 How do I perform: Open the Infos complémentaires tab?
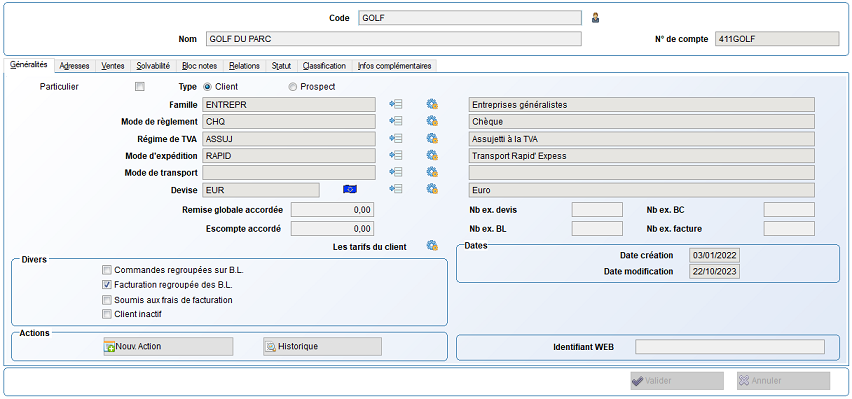click(x=394, y=66)
